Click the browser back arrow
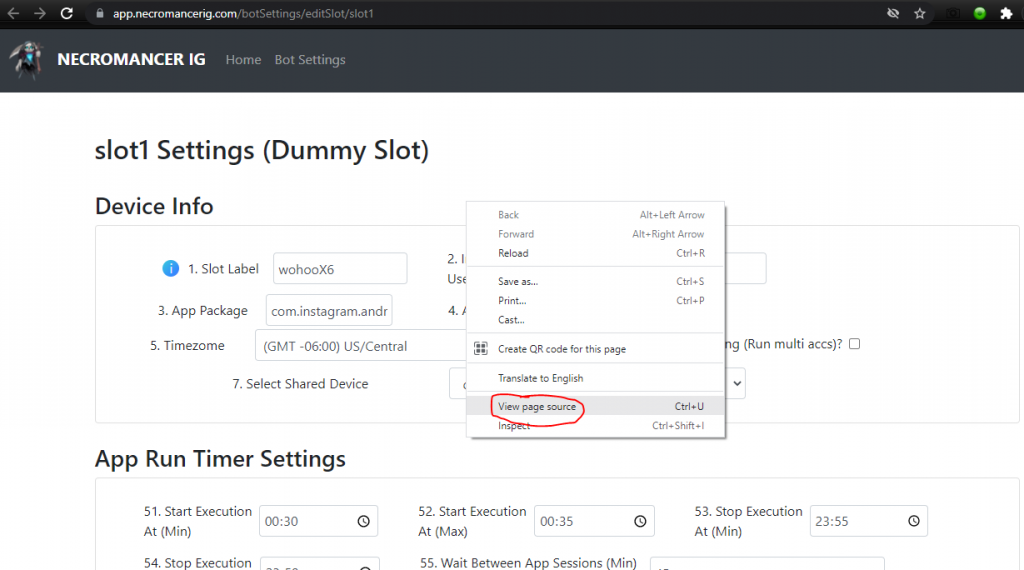The width and height of the screenshot is (1024, 570). coord(13,13)
